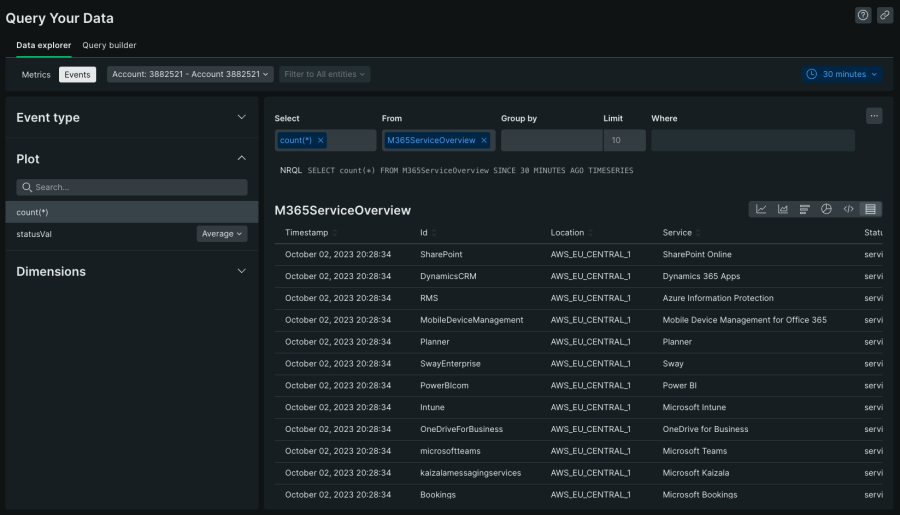Viewport: 900px width, 515px height.
Task: Click the OneDriveForBusiness Id cell
Action: click(x=461, y=429)
